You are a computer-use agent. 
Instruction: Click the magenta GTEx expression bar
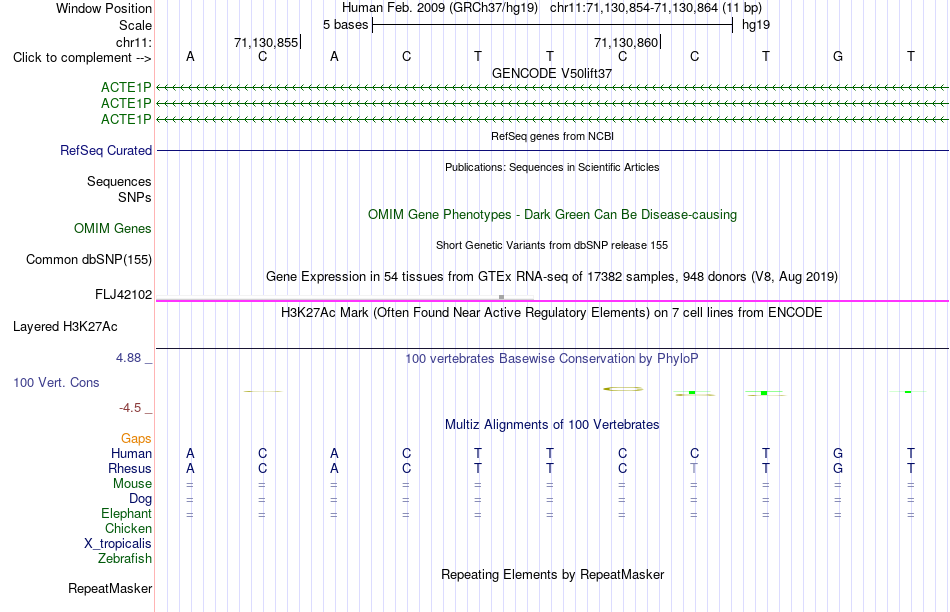(x=552, y=301)
